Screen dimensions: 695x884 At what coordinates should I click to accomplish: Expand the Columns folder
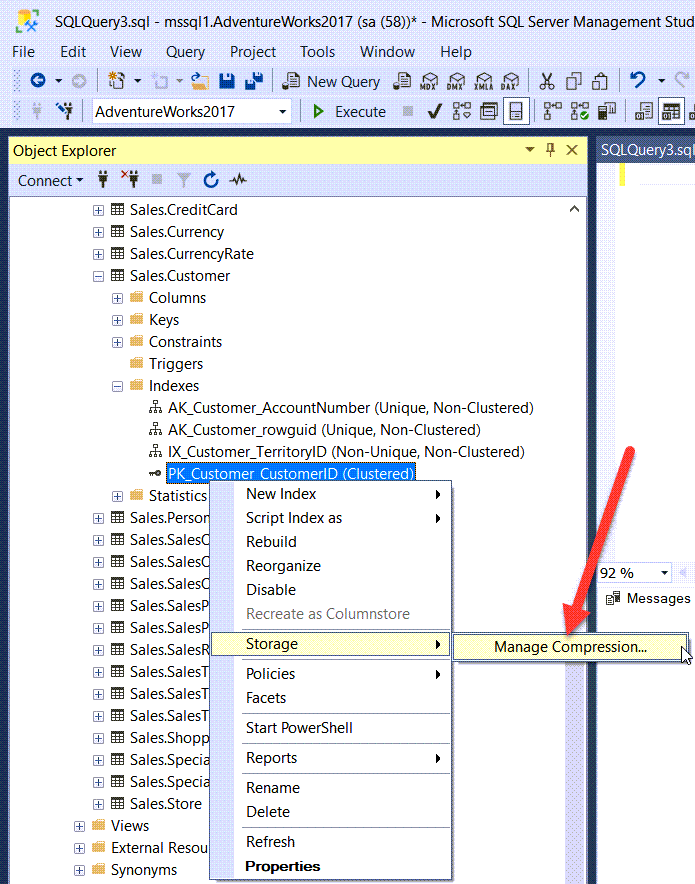[x=117, y=298]
